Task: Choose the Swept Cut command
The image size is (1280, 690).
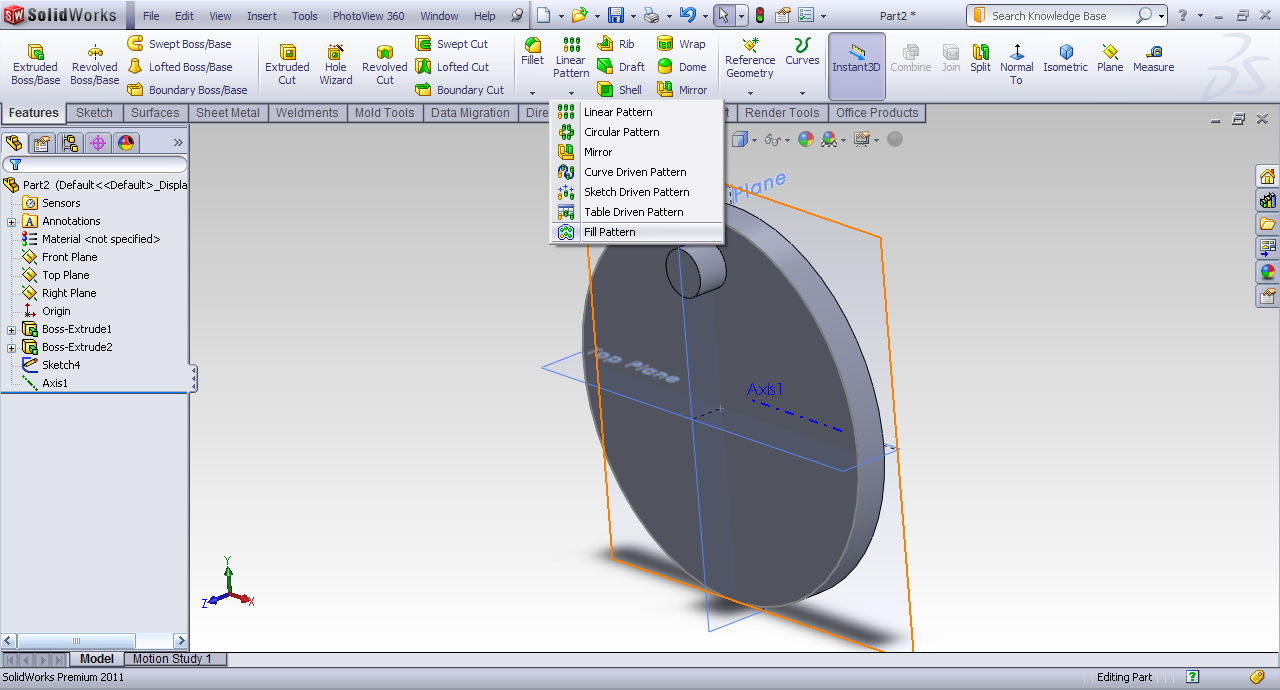Action: (x=452, y=44)
